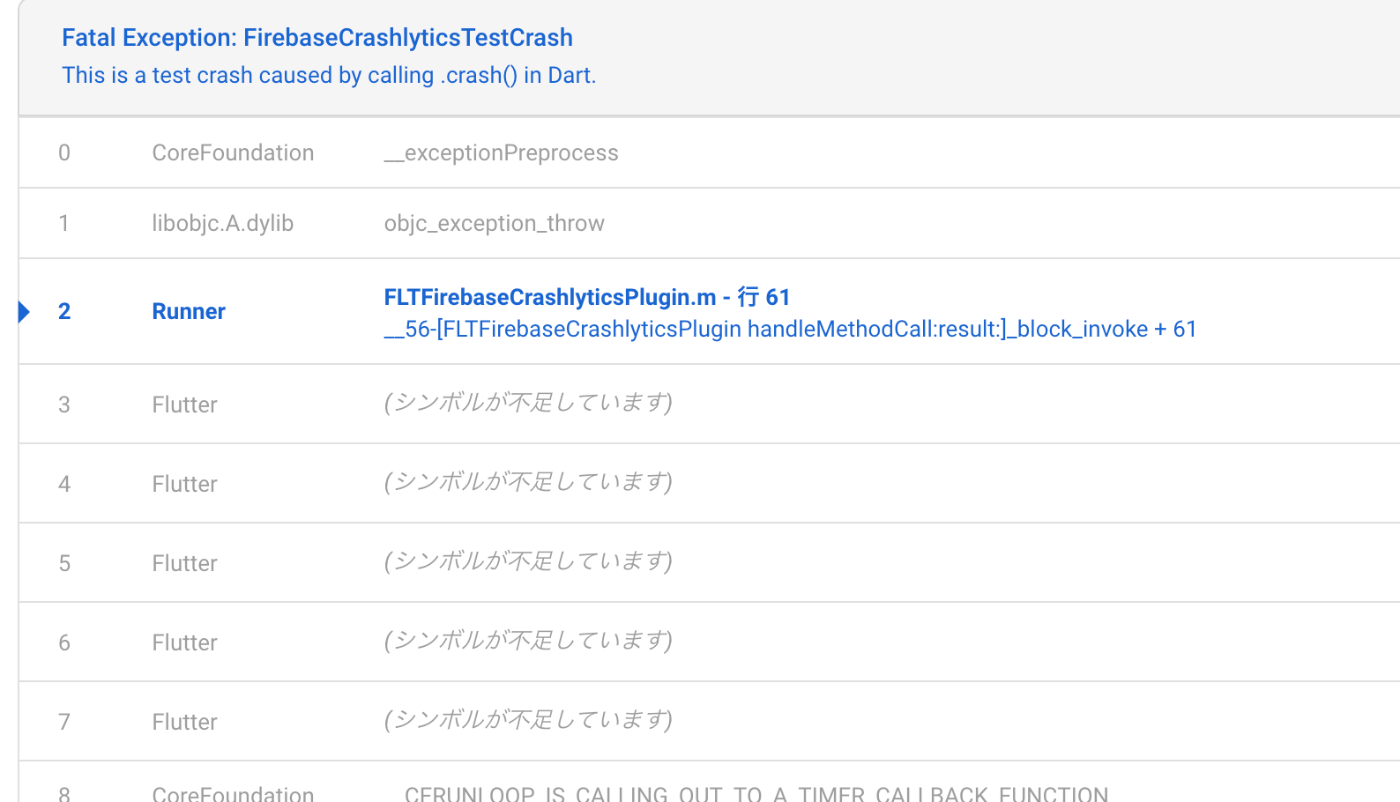
Task: Click frame number 3
Action: click(x=64, y=404)
